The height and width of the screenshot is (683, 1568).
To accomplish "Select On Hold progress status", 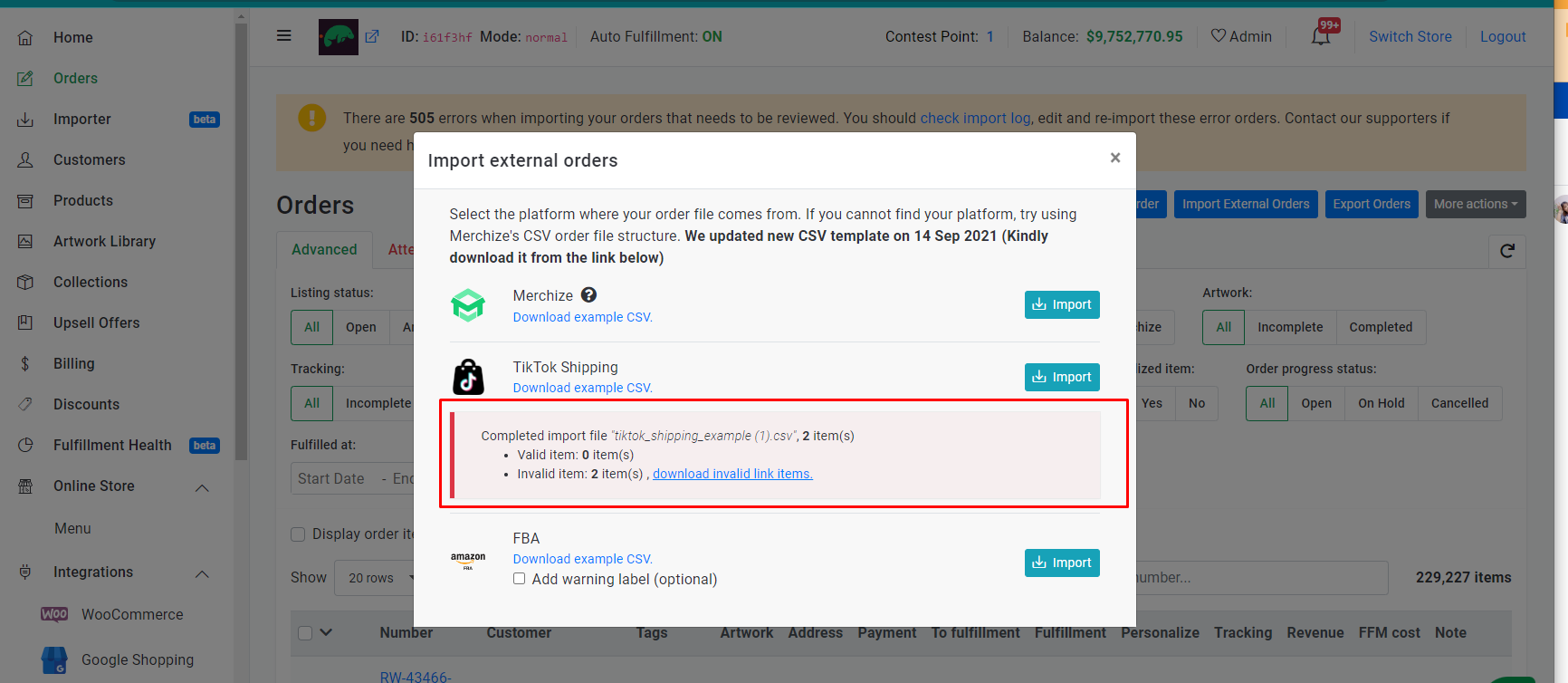I will pyautogui.click(x=1382, y=403).
